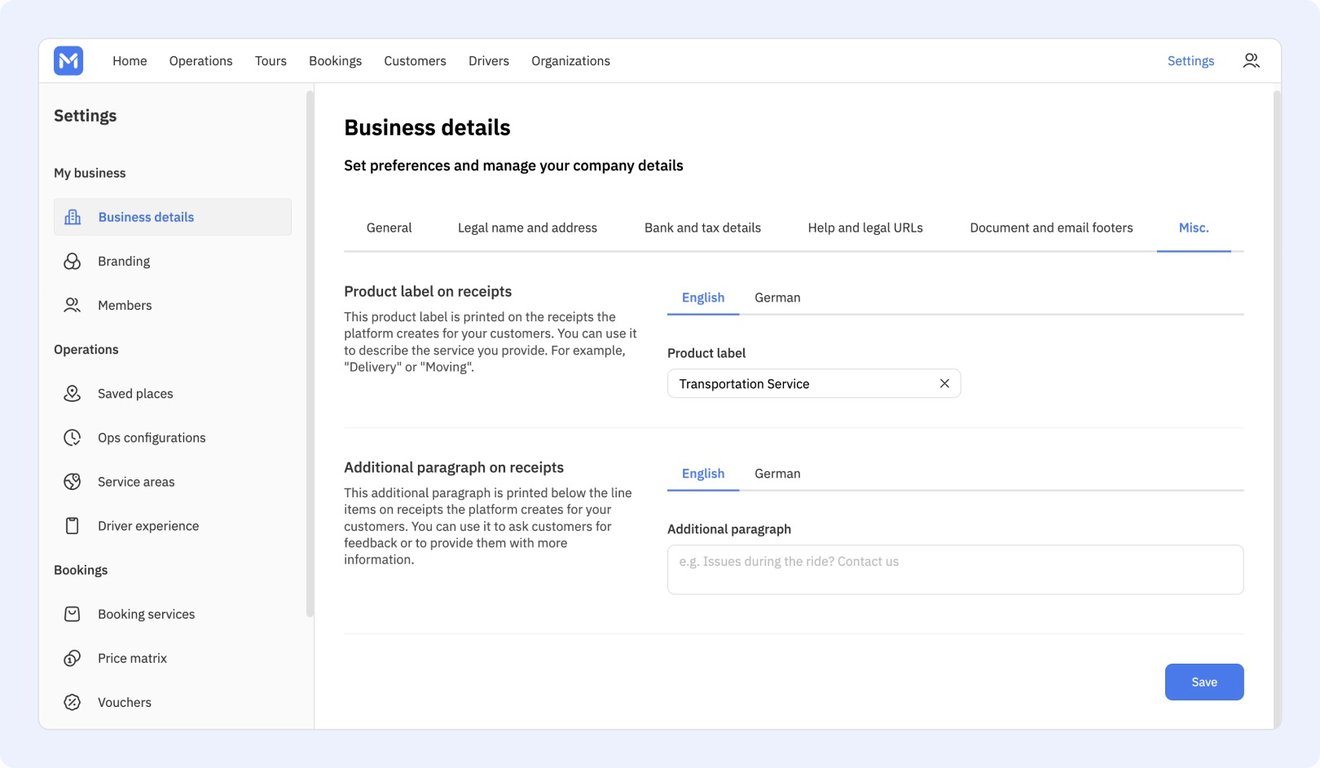The width and height of the screenshot is (1320, 768).
Task: Open Ops configurations label in sidebar
Action: [152, 437]
